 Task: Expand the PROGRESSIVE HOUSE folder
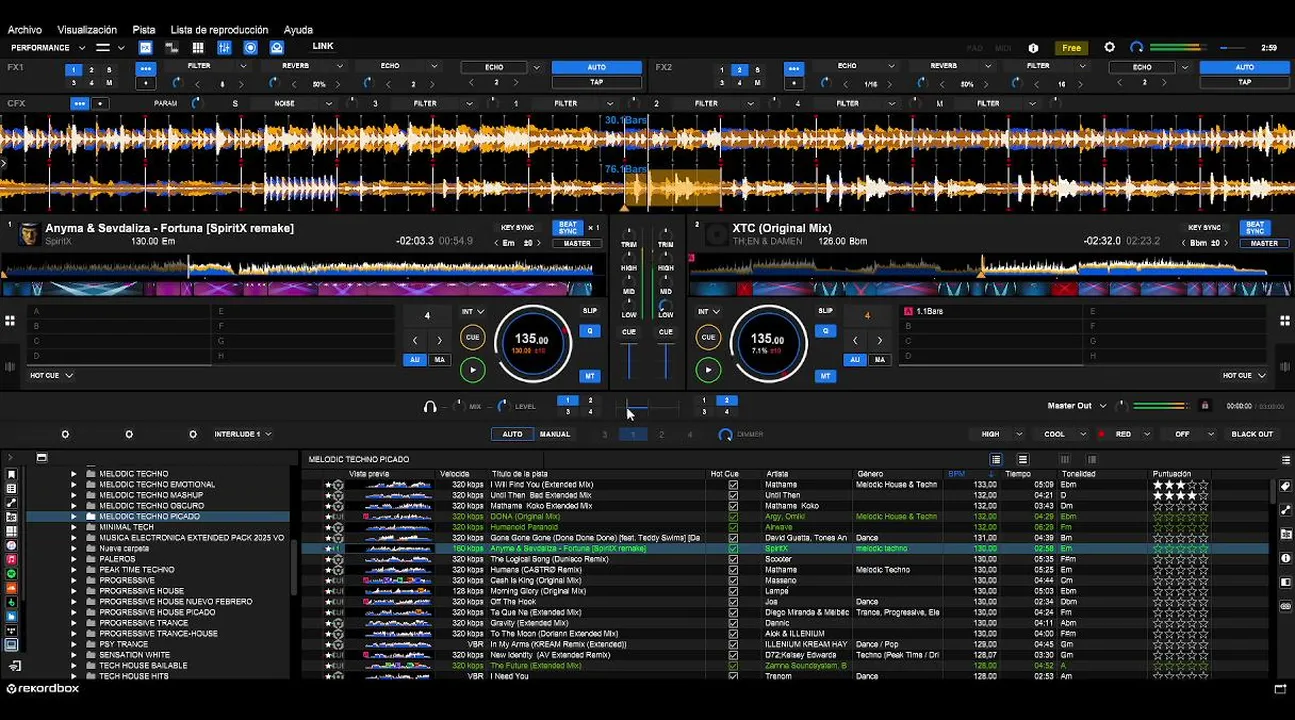point(73,591)
